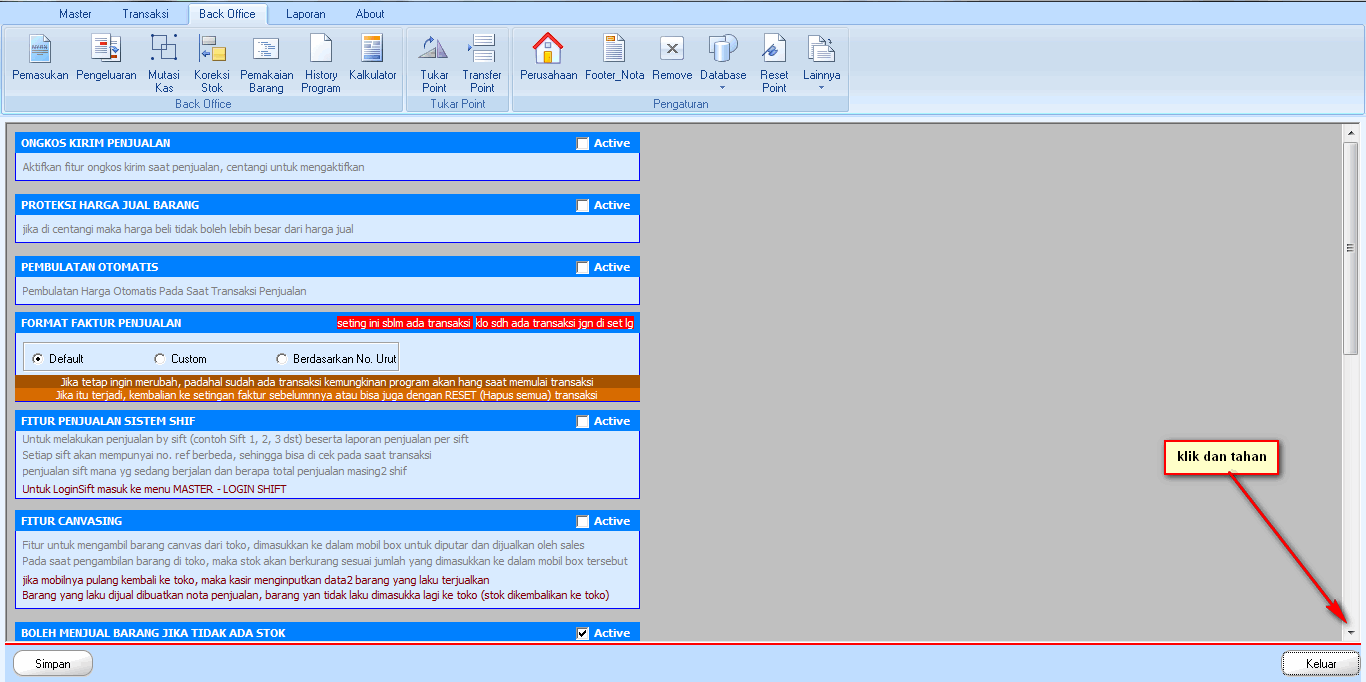
Task: Open Tukar Point
Action: (x=434, y=64)
